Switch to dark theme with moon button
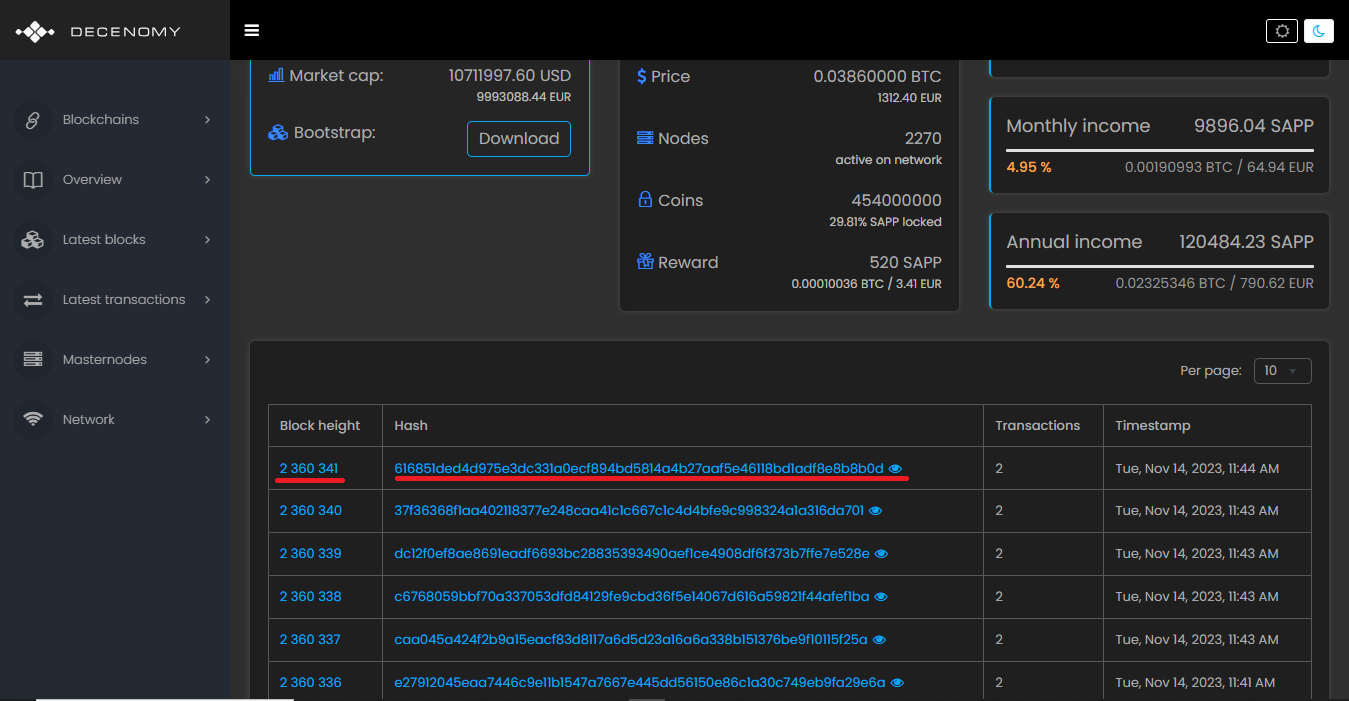 coord(1319,31)
